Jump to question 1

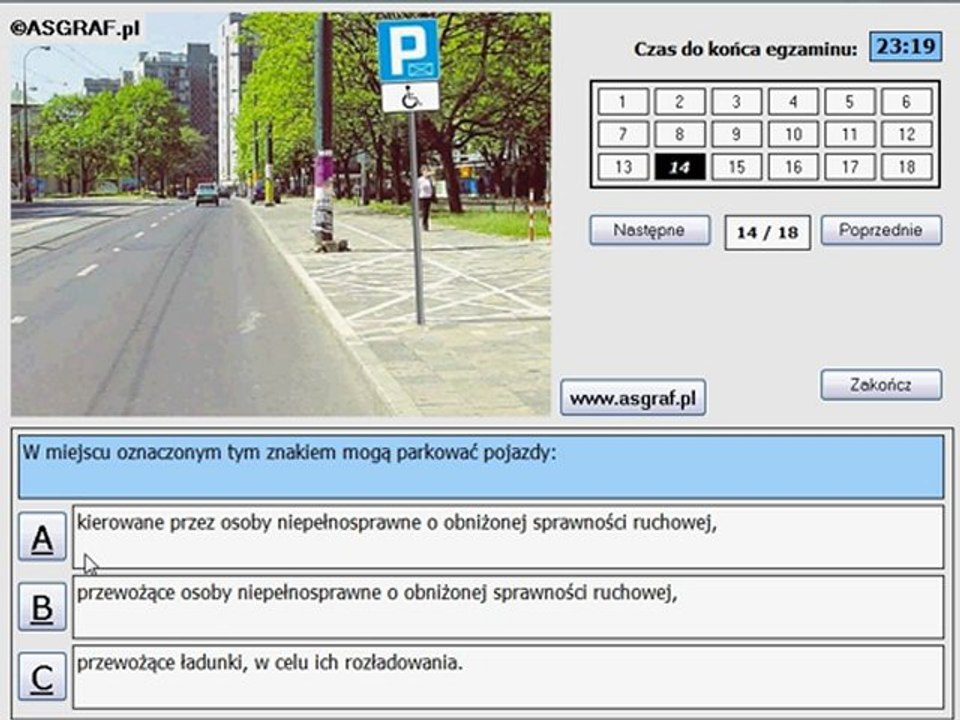click(623, 102)
